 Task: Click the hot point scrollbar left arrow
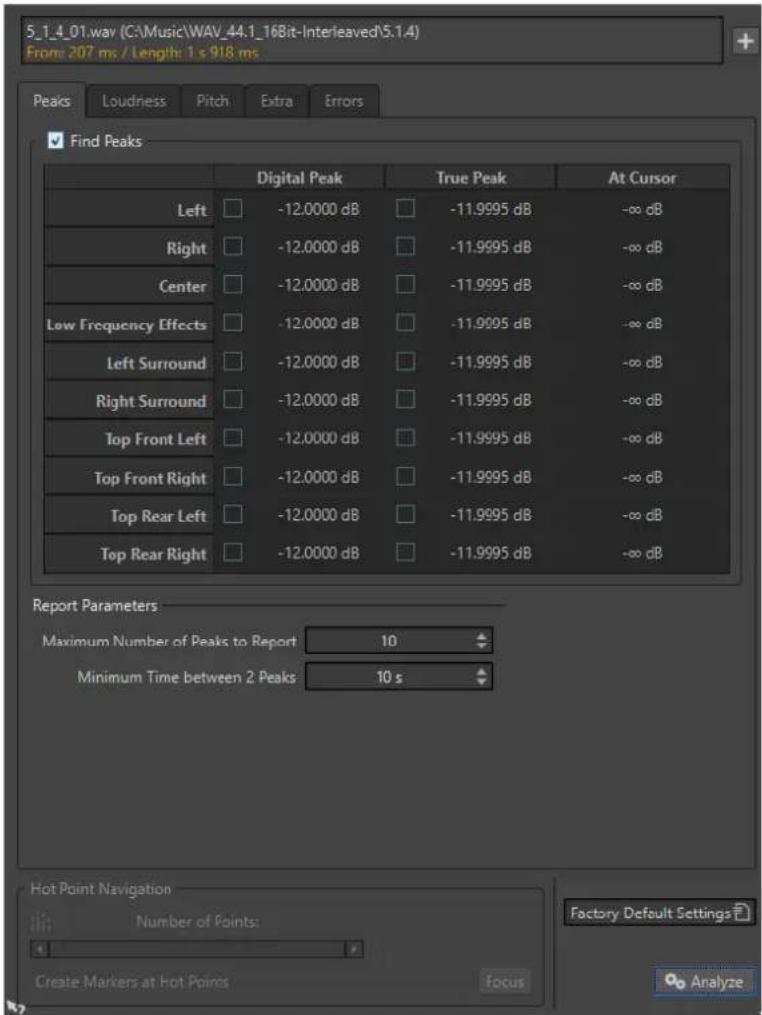tap(40, 950)
